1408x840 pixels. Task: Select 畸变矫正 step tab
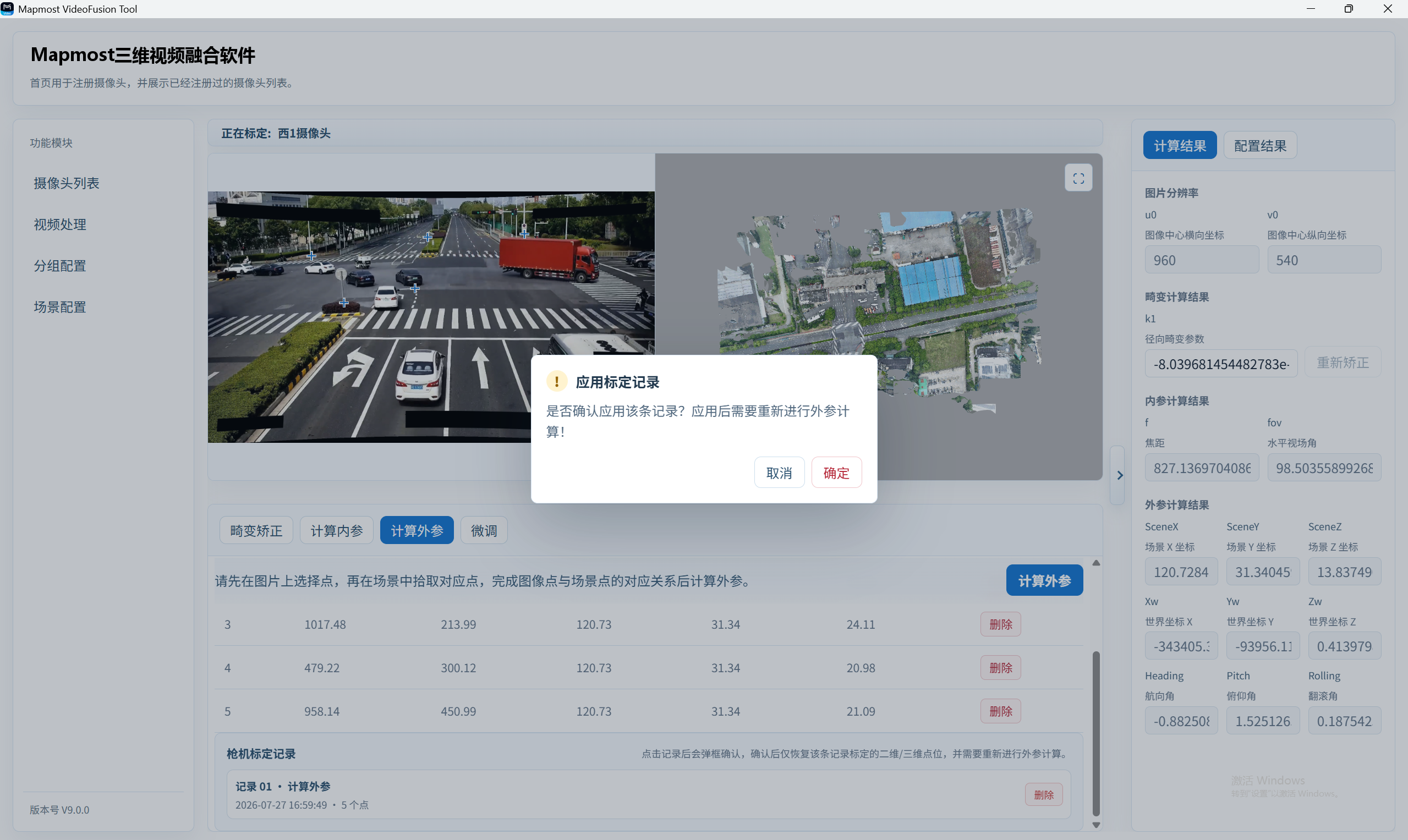(x=256, y=530)
